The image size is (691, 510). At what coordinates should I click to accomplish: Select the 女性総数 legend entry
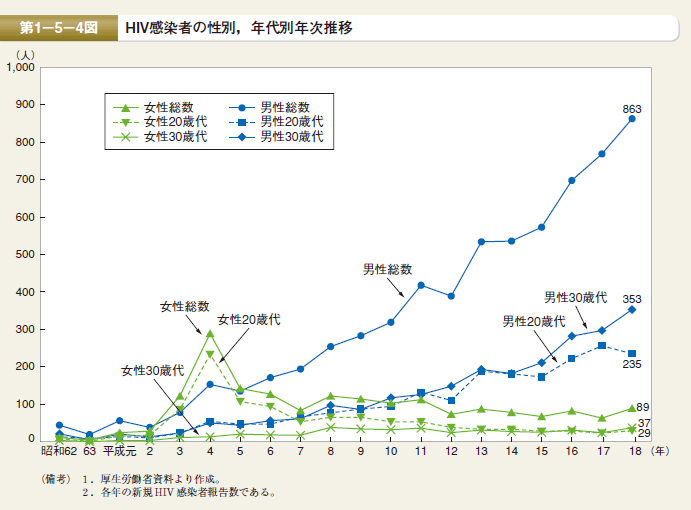pos(154,108)
